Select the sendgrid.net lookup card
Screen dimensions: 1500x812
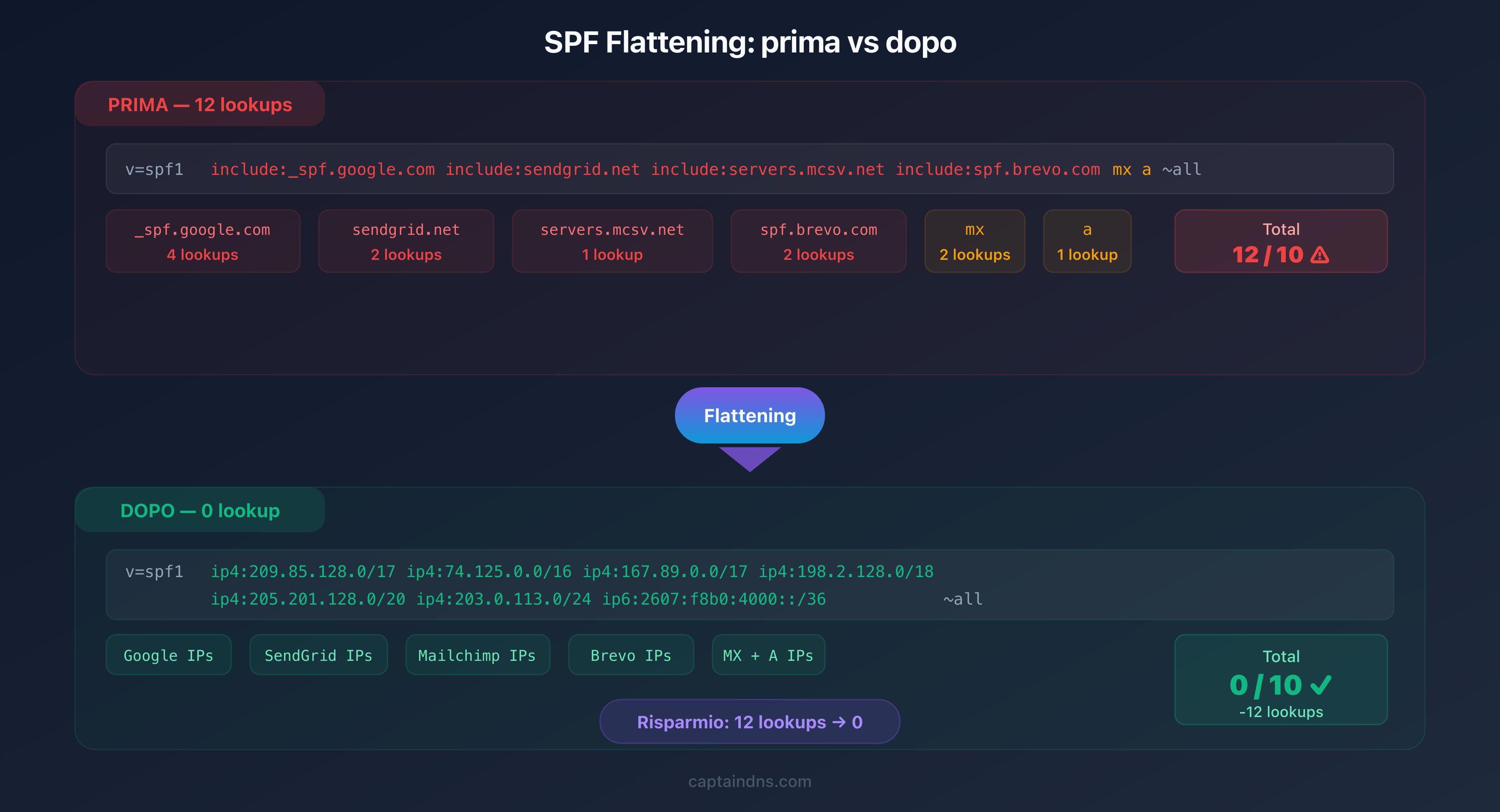point(406,241)
